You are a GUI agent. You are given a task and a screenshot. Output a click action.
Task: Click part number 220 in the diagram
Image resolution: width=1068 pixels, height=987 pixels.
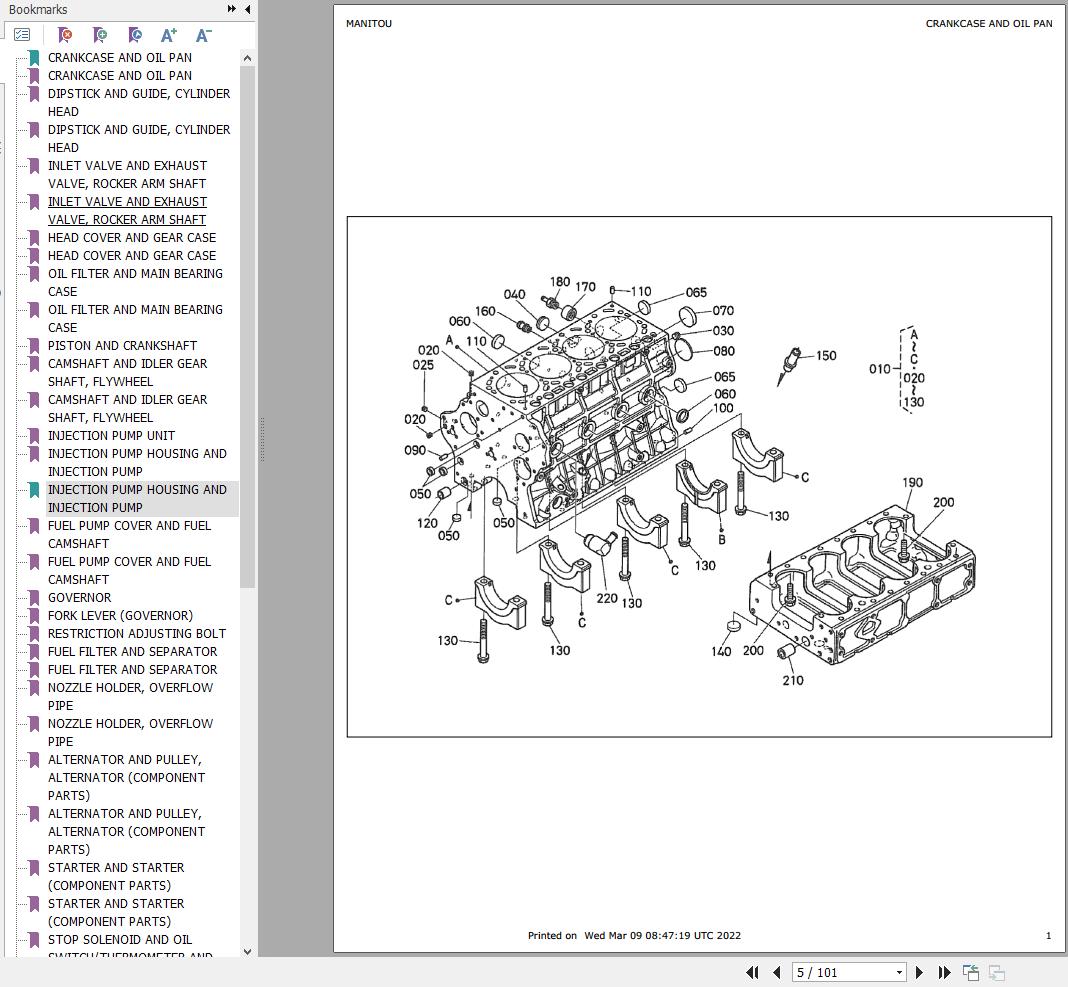click(607, 598)
